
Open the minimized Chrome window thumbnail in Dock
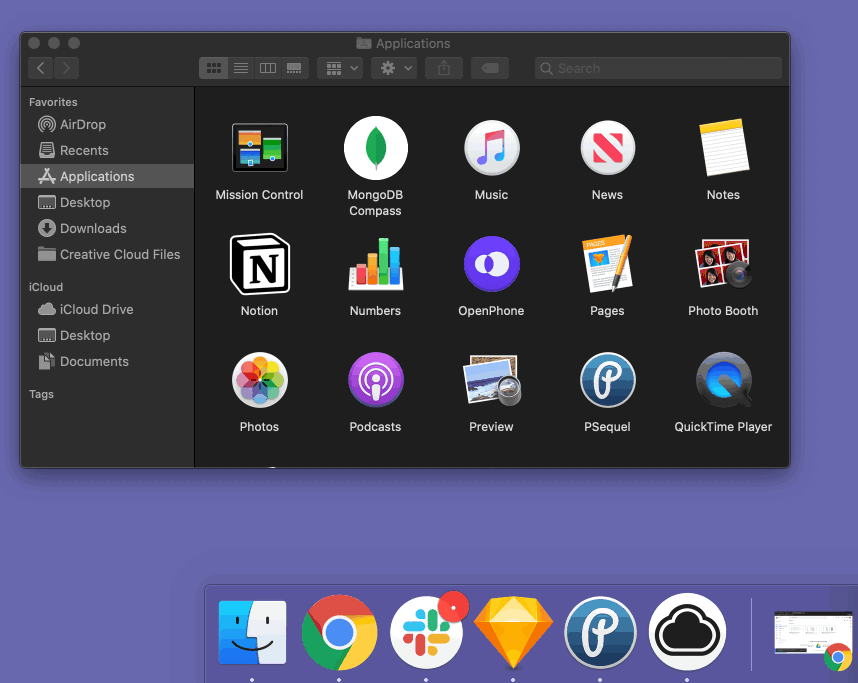pyautogui.click(x=813, y=634)
